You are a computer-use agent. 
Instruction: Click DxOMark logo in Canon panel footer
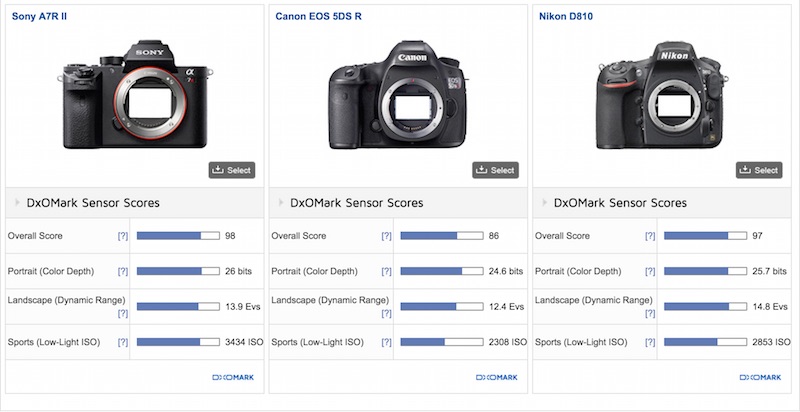point(497,377)
